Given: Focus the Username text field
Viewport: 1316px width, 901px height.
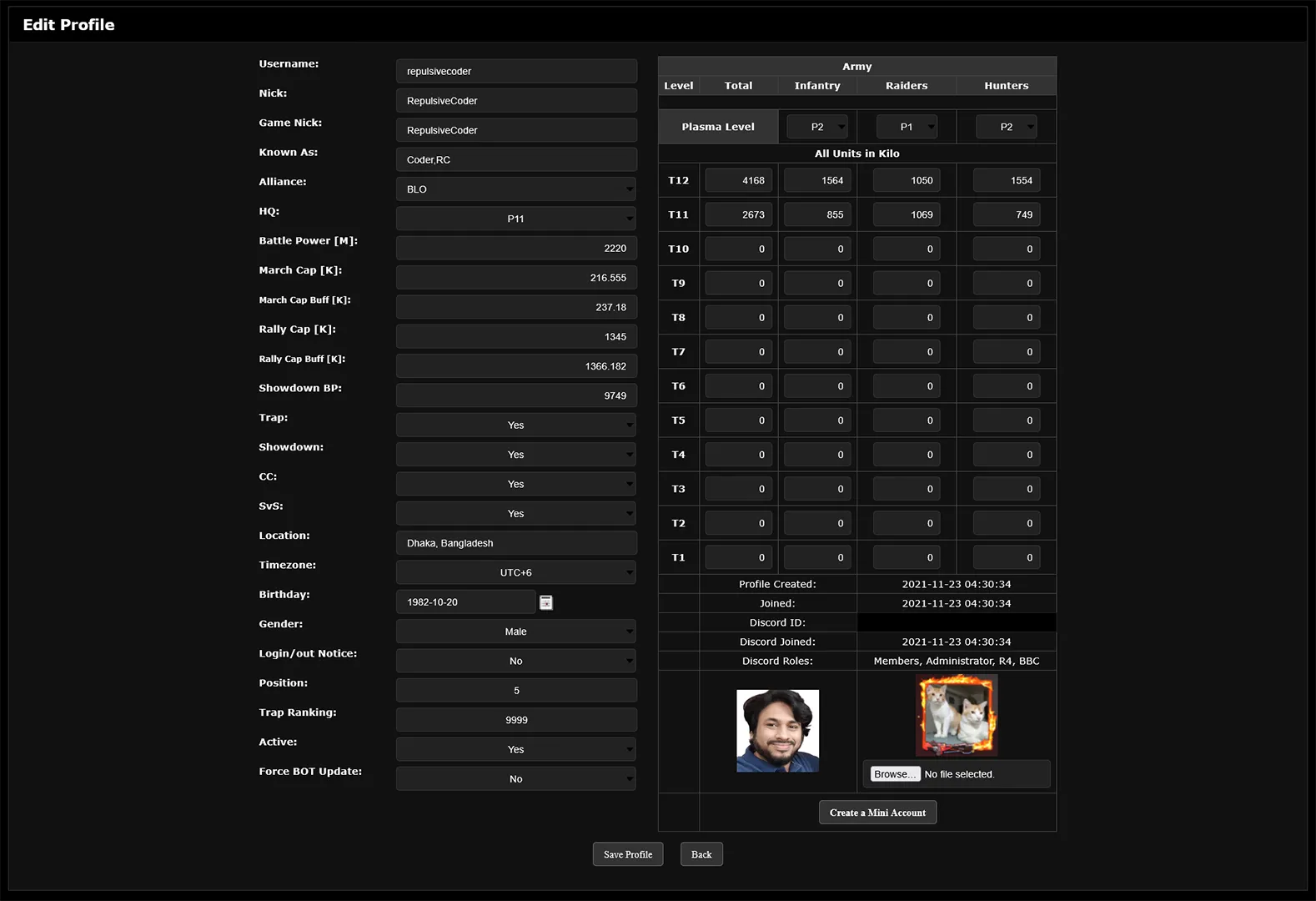Looking at the screenshot, I should (x=516, y=72).
